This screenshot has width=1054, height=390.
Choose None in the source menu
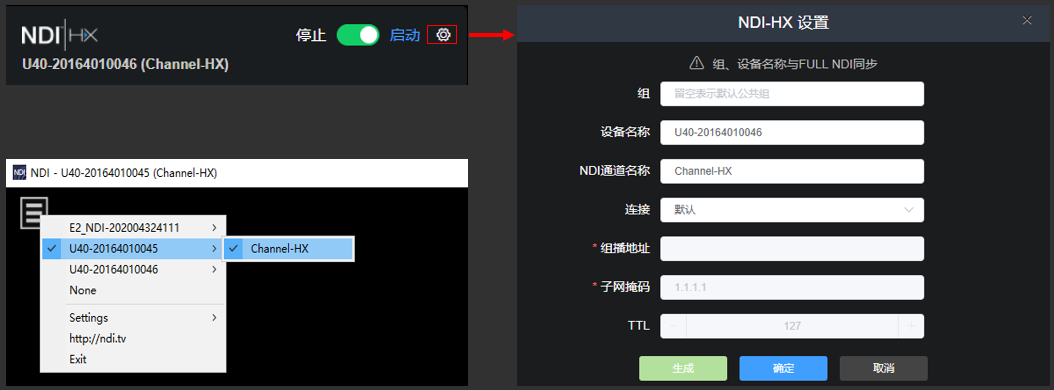tap(83, 290)
